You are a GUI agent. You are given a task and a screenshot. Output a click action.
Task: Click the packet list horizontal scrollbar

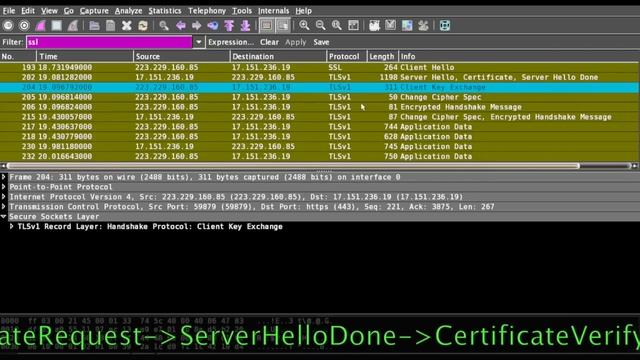coord(293,166)
